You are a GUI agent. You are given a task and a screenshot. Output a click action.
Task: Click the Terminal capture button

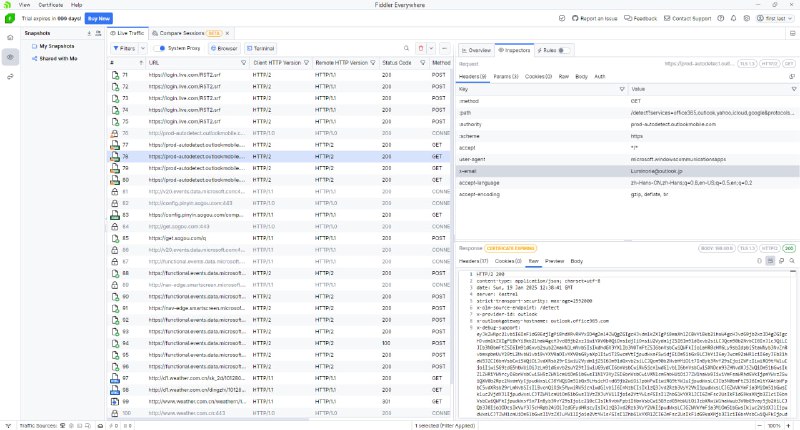pos(260,47)
